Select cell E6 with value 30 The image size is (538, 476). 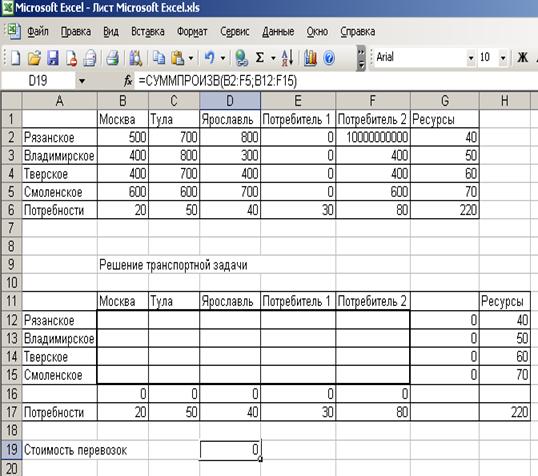pos(298,210)
